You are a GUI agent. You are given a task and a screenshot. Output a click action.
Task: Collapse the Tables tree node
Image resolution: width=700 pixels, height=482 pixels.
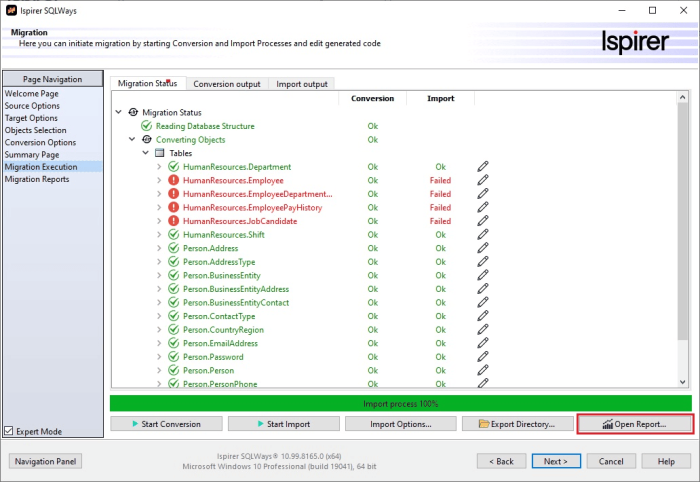click(146, 153)
